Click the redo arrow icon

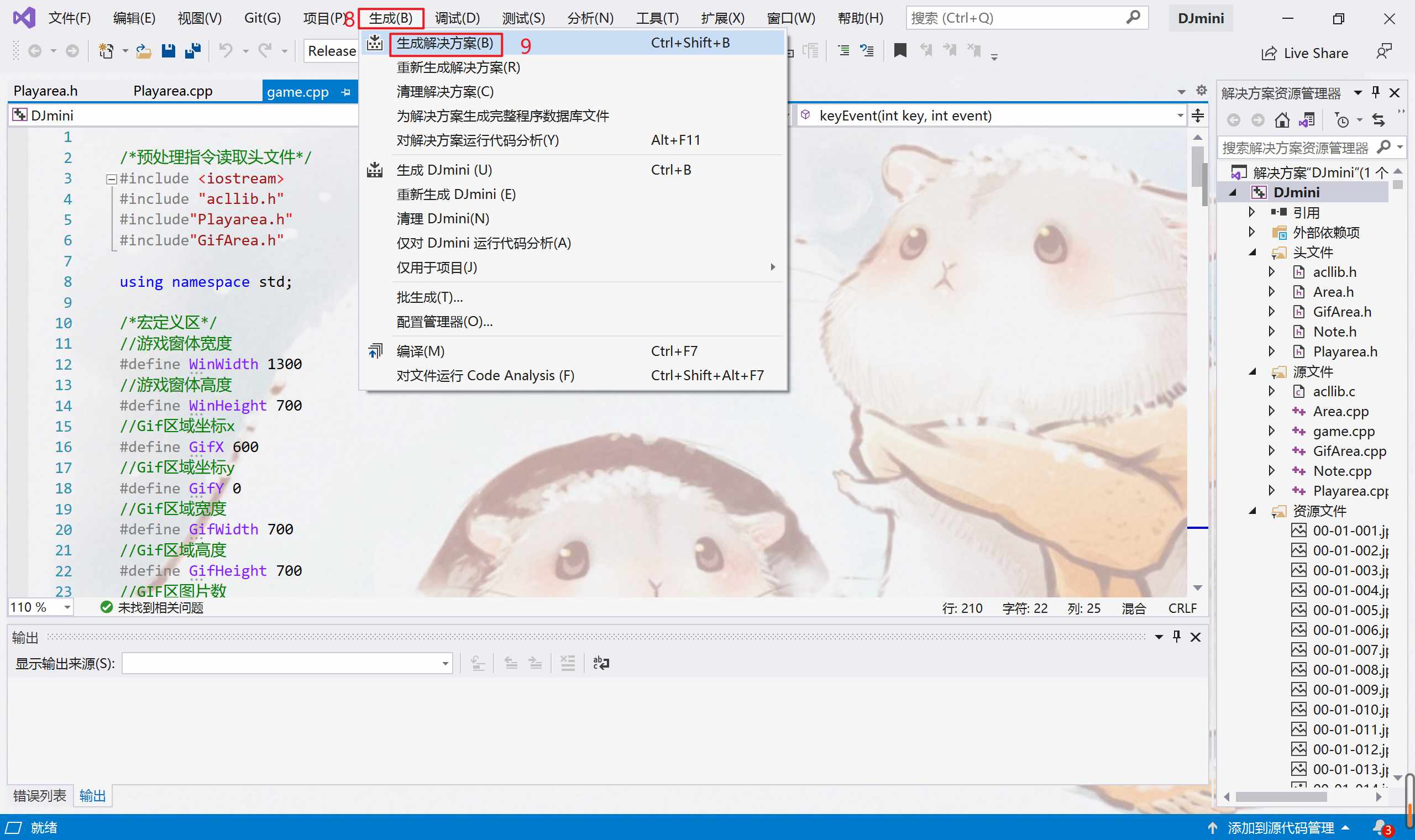pyautogui.click(x=265, y=51)
